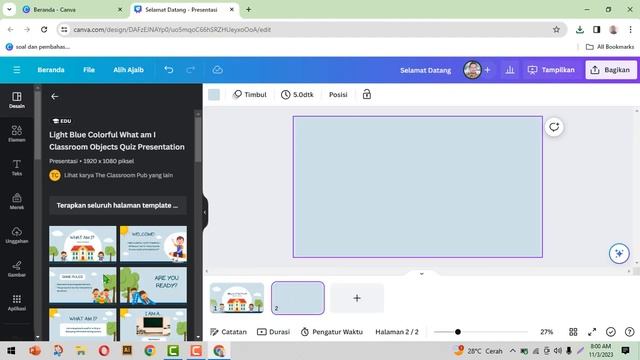Enter fullscreen presentation mode icon

[x=592, y=332]
